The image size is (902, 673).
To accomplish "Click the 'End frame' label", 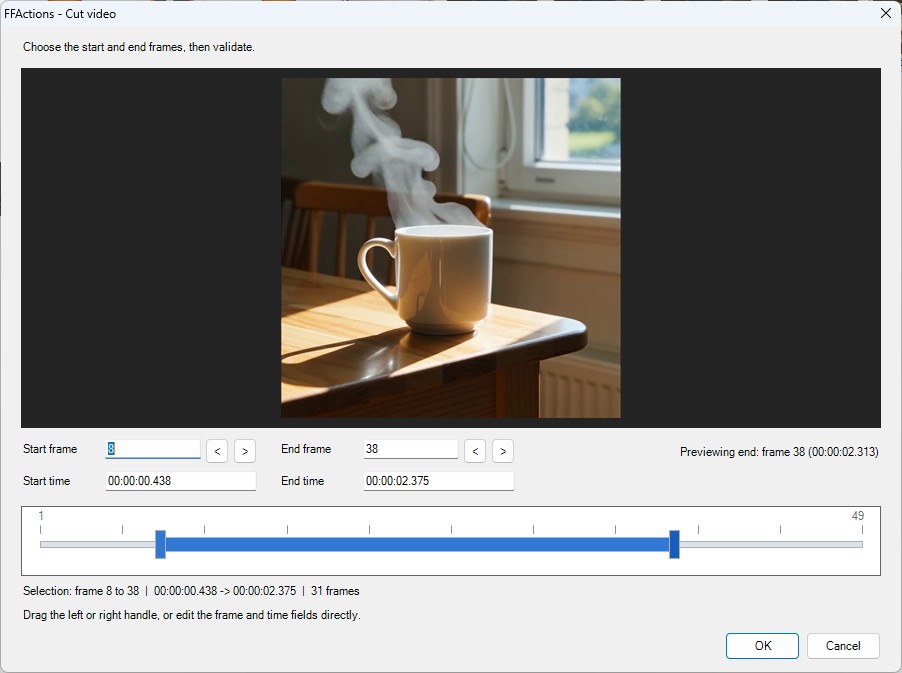I will coord(306,449).
